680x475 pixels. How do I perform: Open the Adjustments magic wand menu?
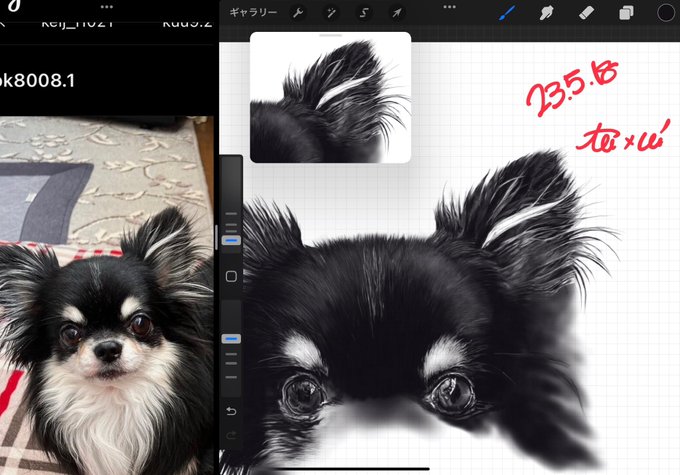tap(331, 13)
